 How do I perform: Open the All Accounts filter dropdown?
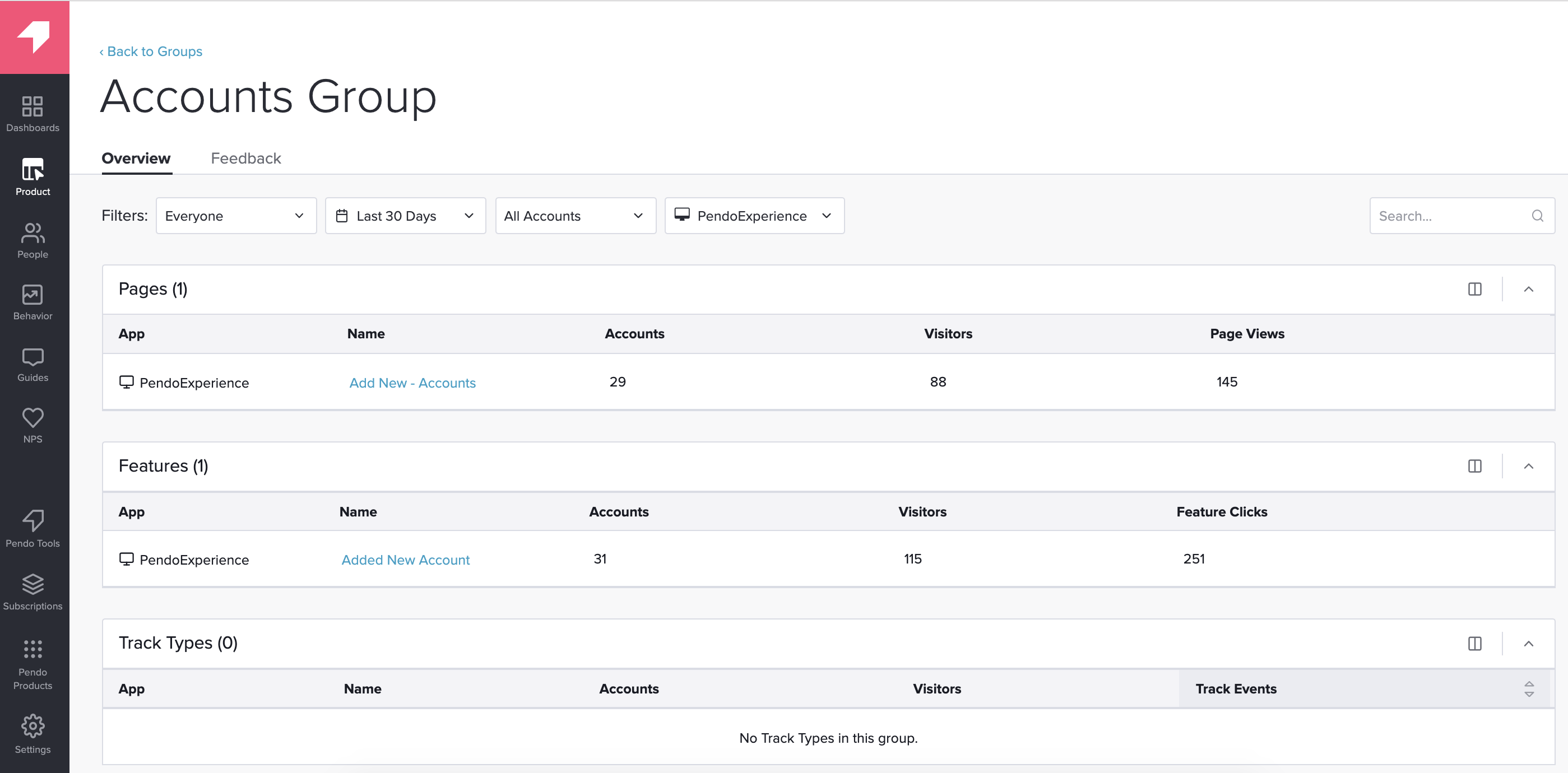click(x=575, y=216)
